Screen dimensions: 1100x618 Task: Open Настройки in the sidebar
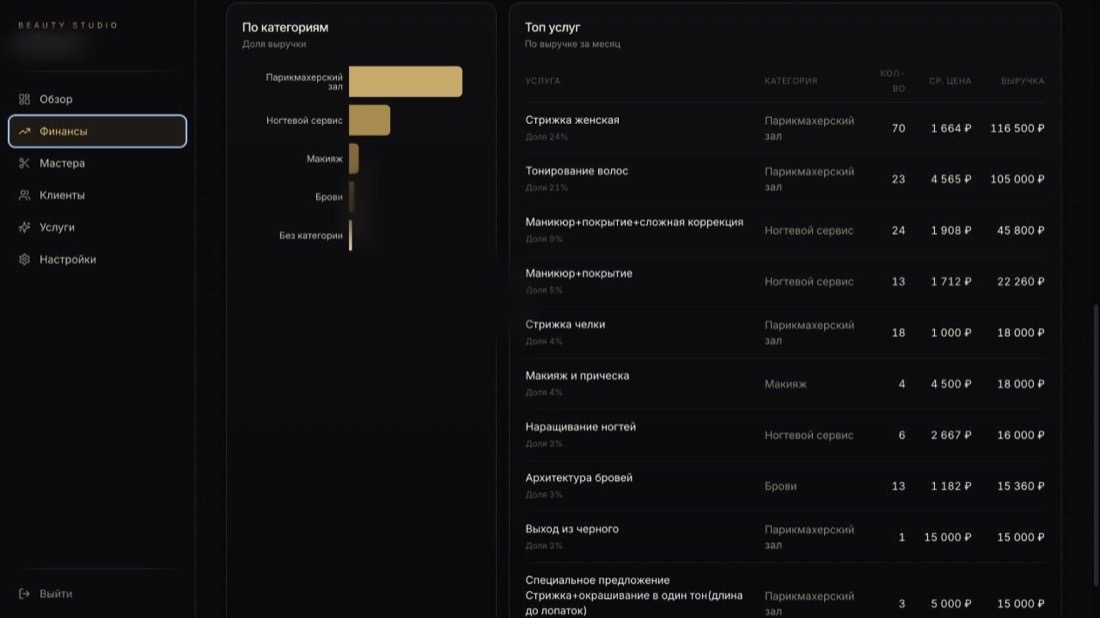(x=98, y=260)
